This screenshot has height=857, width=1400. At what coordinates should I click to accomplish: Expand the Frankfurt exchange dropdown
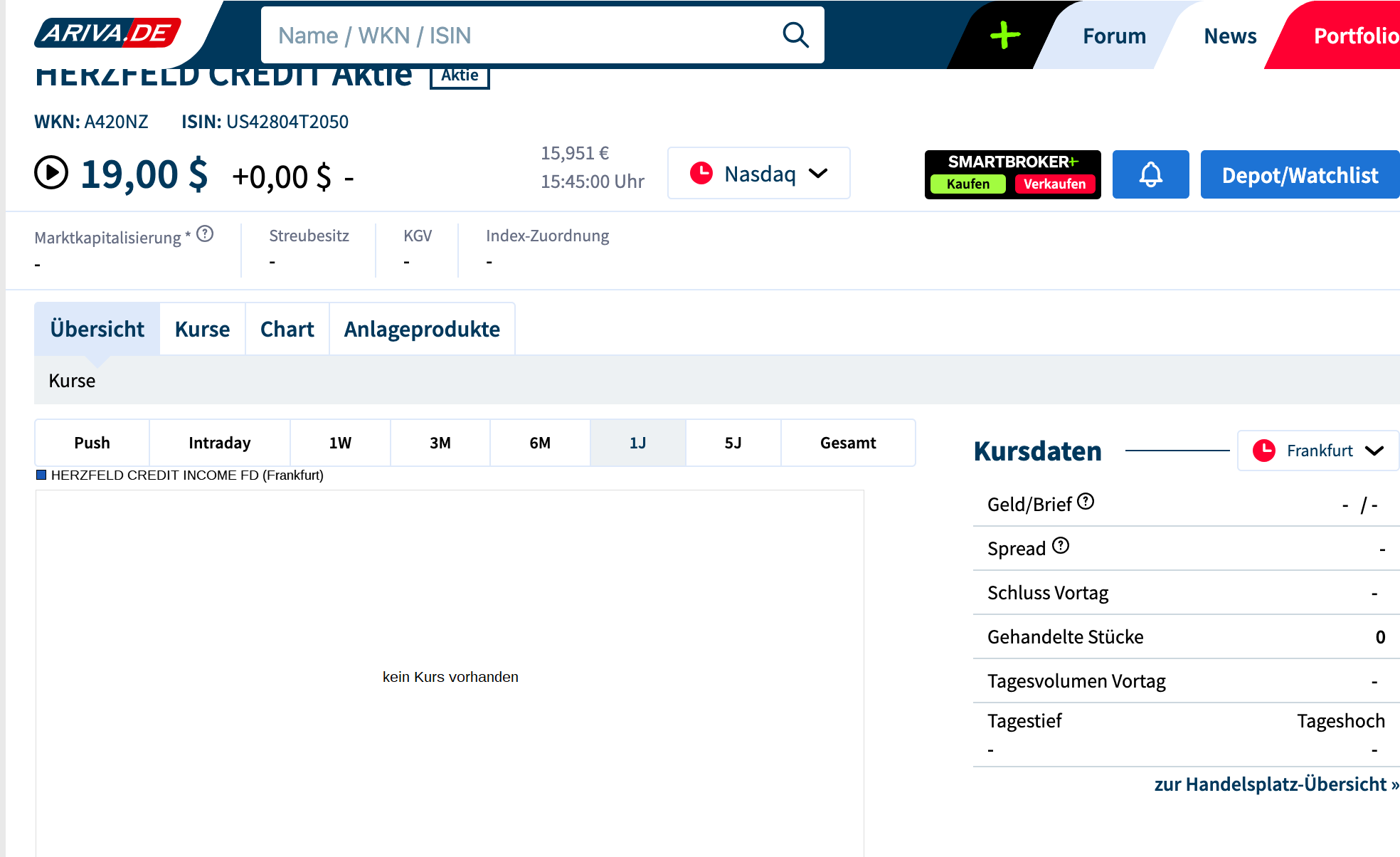click(1317, 451)
